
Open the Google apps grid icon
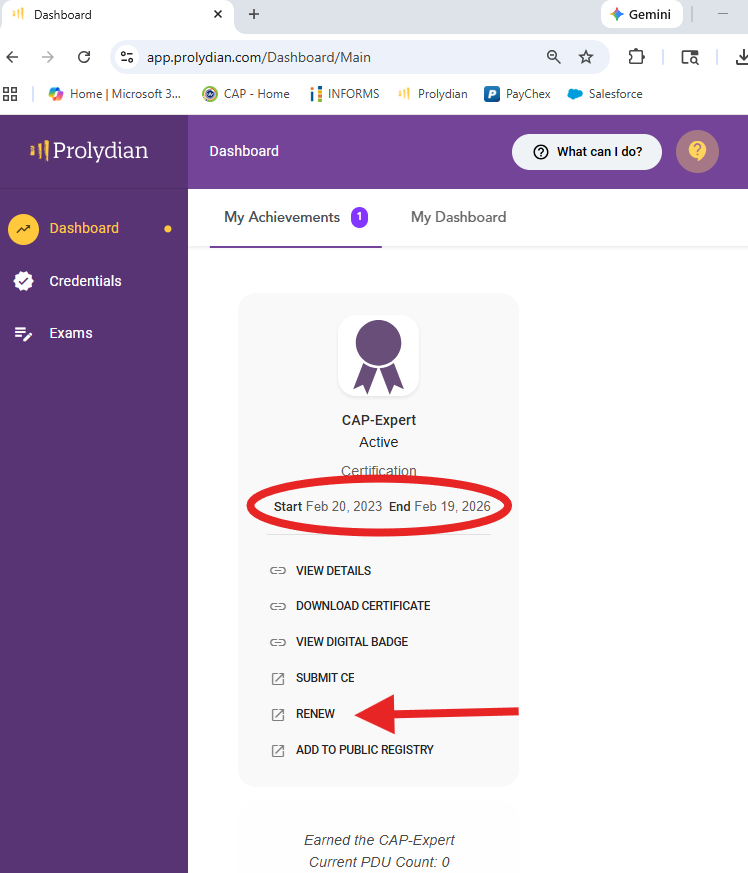point(11,94)
